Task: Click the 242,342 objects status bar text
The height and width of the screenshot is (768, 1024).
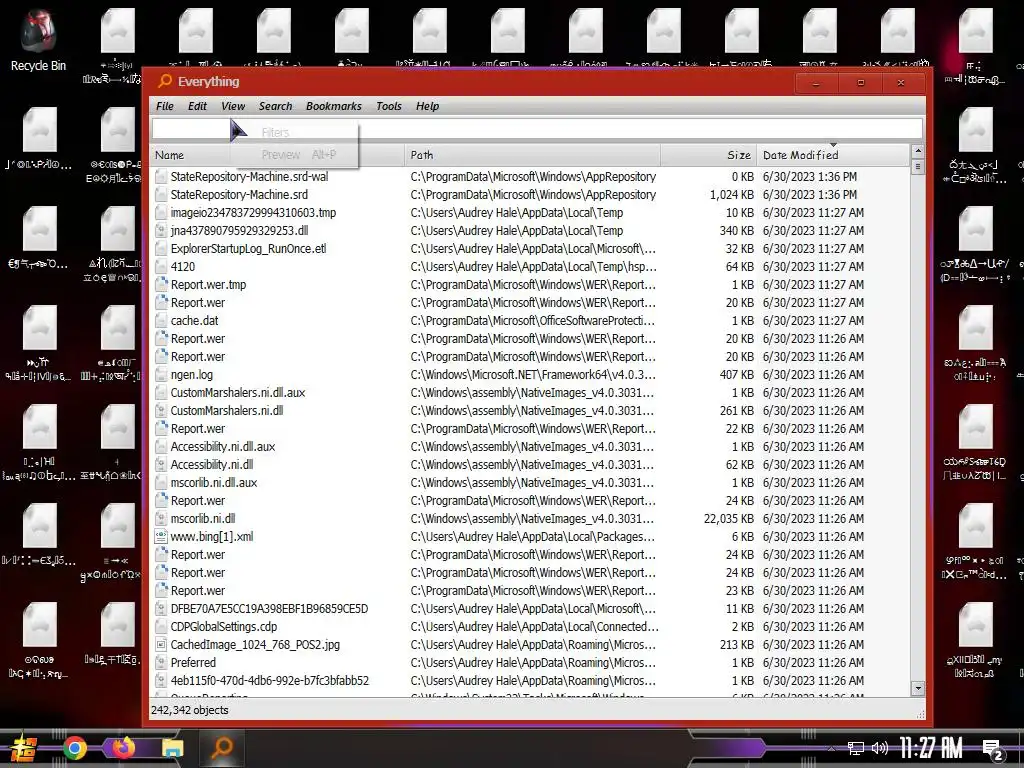Action: [x=189, y=710]
